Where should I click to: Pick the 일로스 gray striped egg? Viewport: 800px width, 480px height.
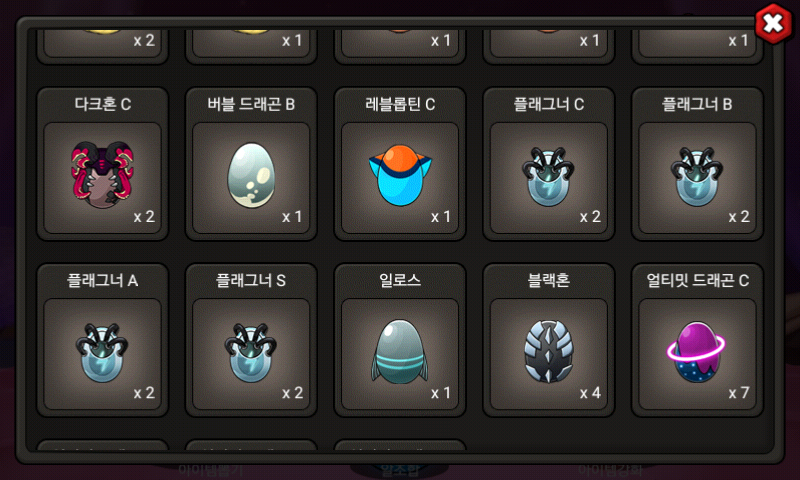coord(400,351)
